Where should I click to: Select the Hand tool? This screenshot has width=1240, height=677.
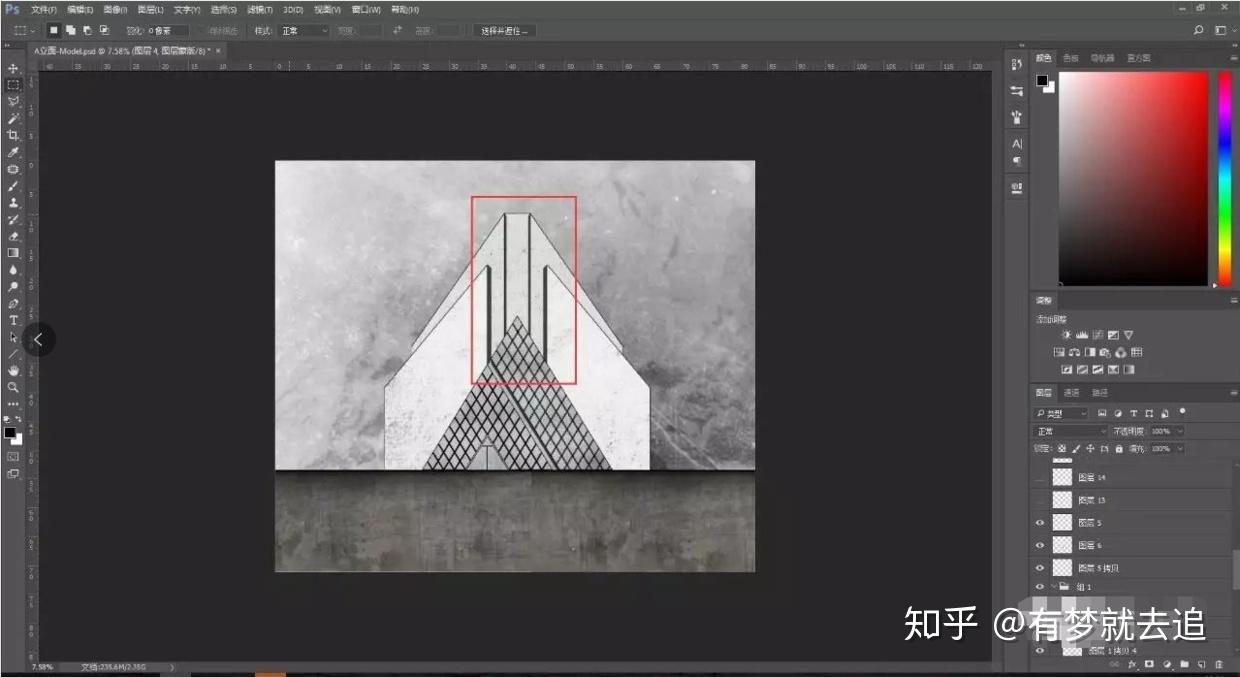pyautogui.click(x=13, y=370)
